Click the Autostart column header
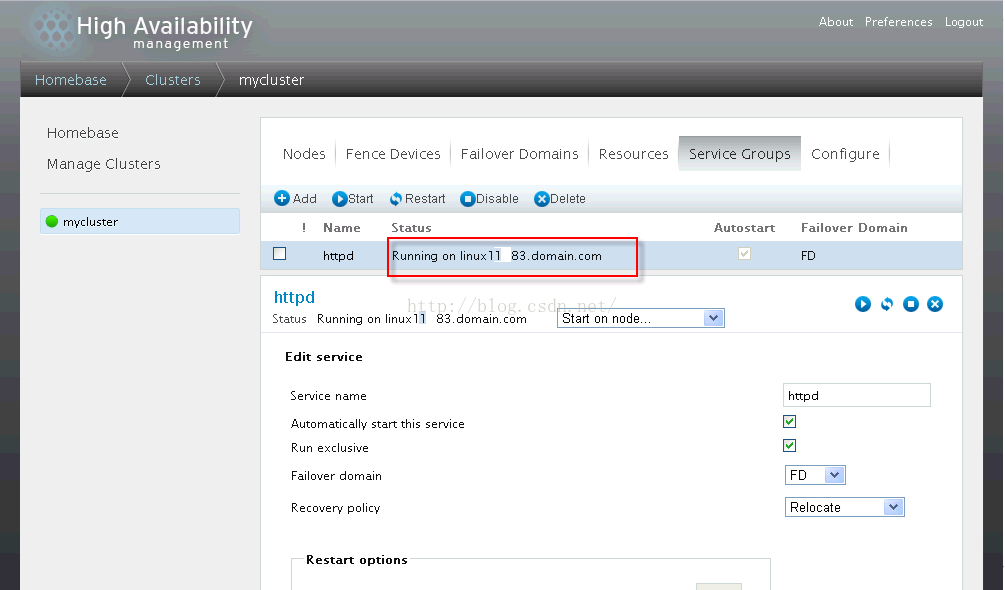The width and height of the screenshot is (1005, 590). [744, 227]
